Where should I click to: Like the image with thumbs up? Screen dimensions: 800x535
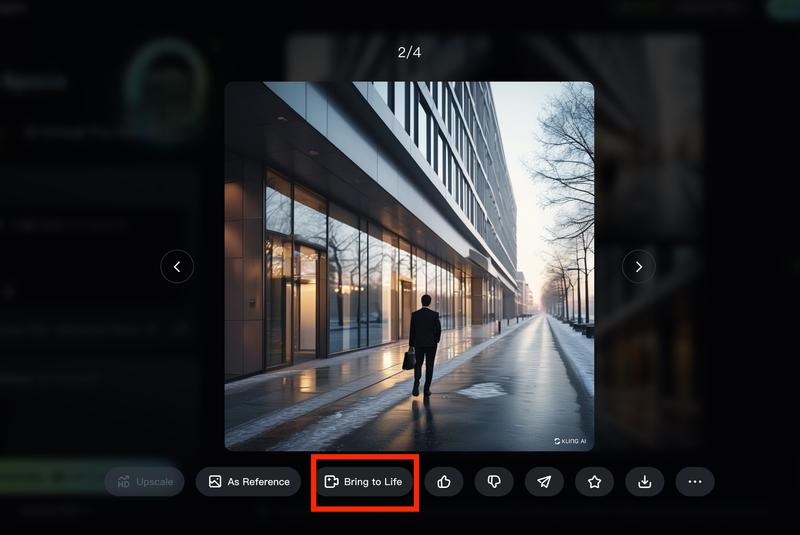(444, 482)
